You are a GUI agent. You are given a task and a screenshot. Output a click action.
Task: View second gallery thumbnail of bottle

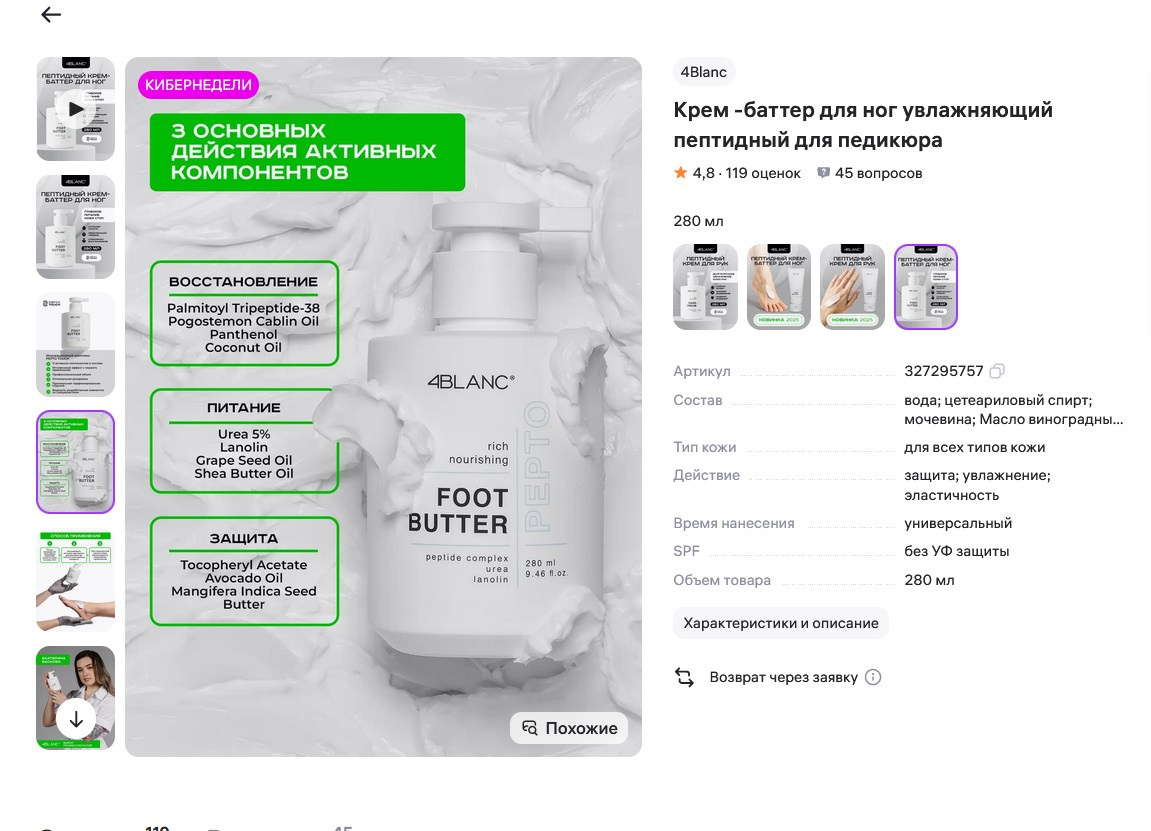tap(76, 227)
